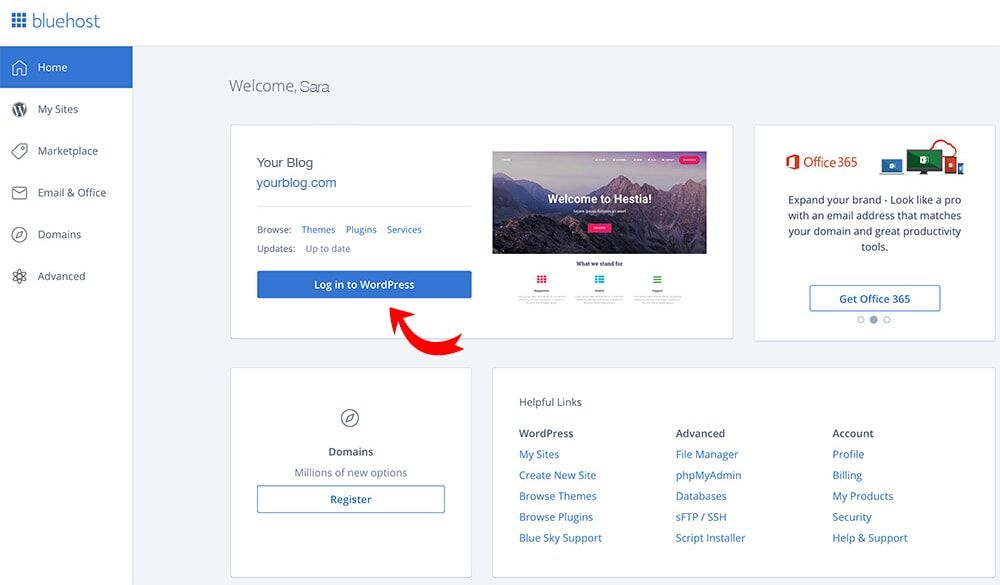Click the compass icon in Domains card
The height and width of the screenshot is (585, 1000).
[350, 418]
